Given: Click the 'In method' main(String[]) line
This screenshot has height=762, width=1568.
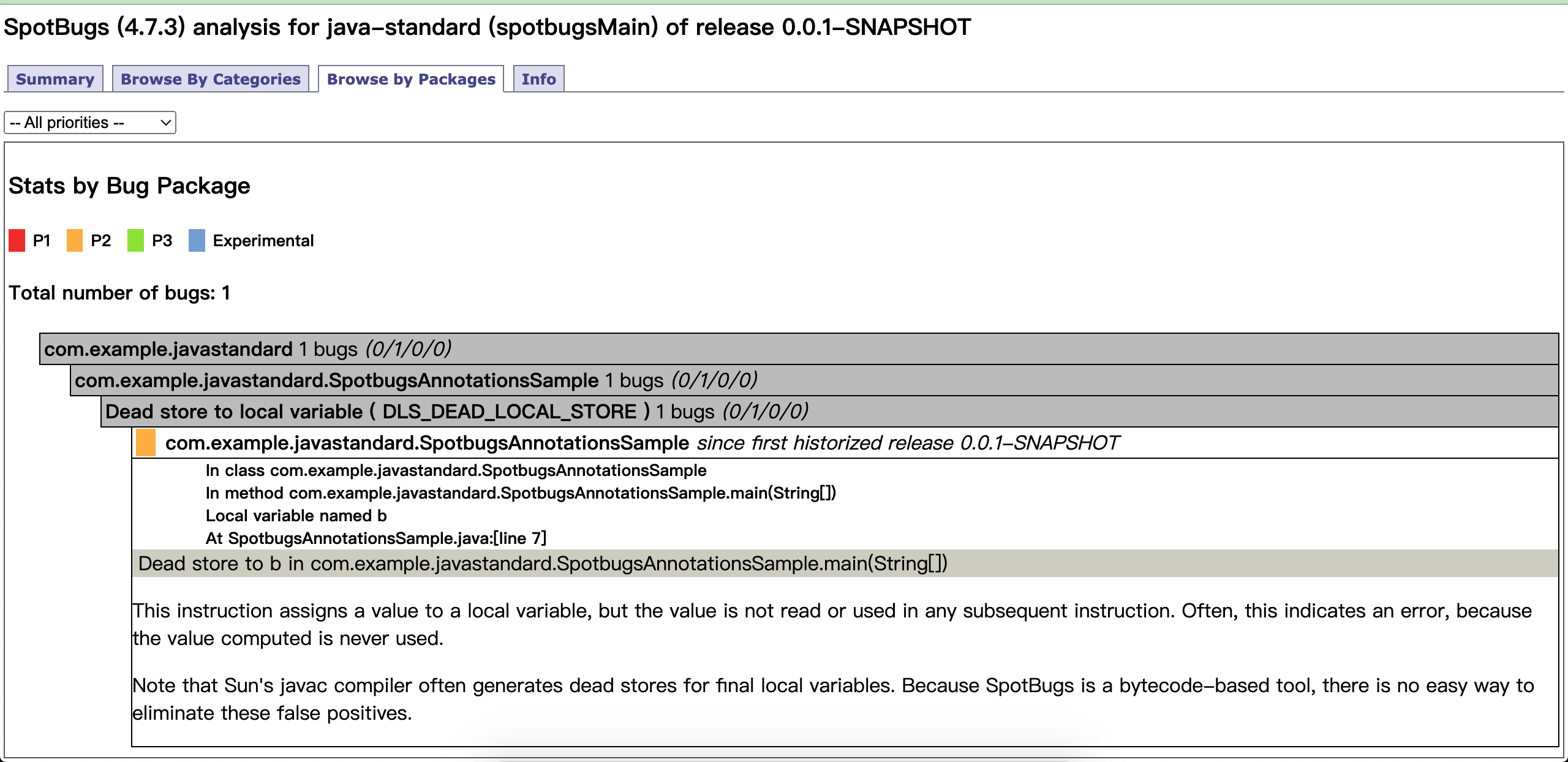Looking at the screenshot, I should tap(521, 493).
